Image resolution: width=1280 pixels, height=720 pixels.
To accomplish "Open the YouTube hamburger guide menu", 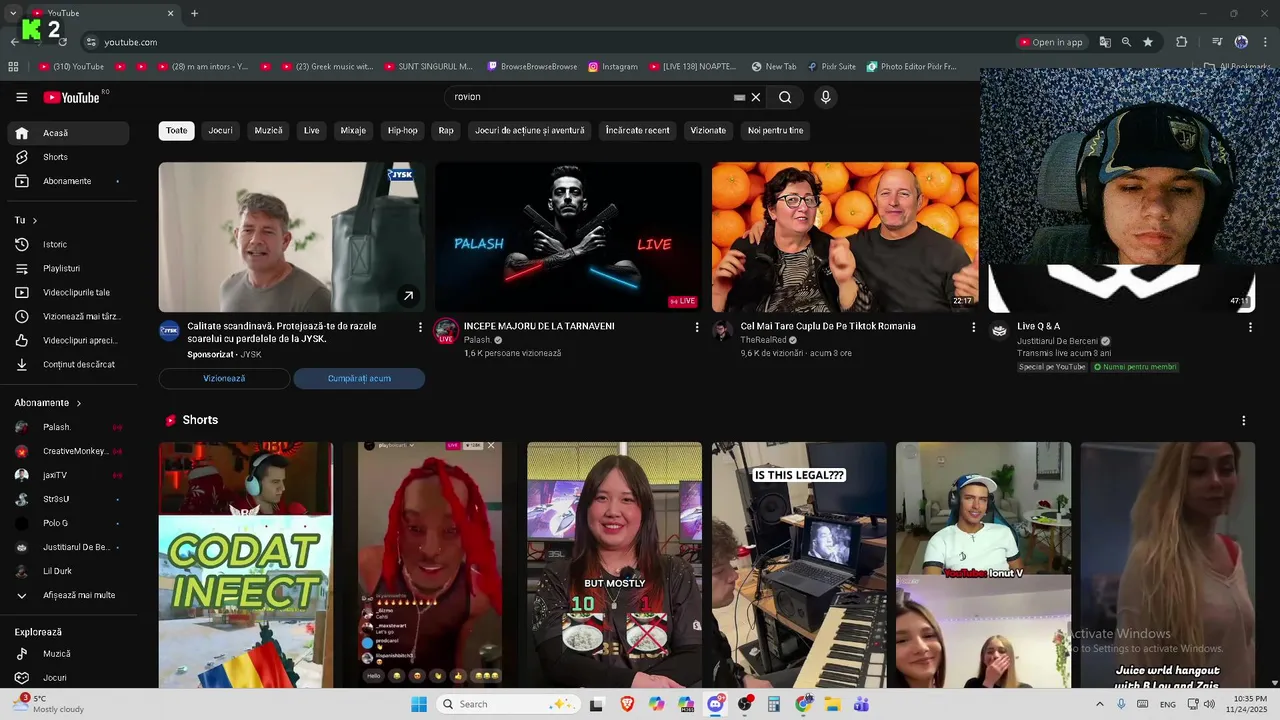I will click(x=21, y=97).
